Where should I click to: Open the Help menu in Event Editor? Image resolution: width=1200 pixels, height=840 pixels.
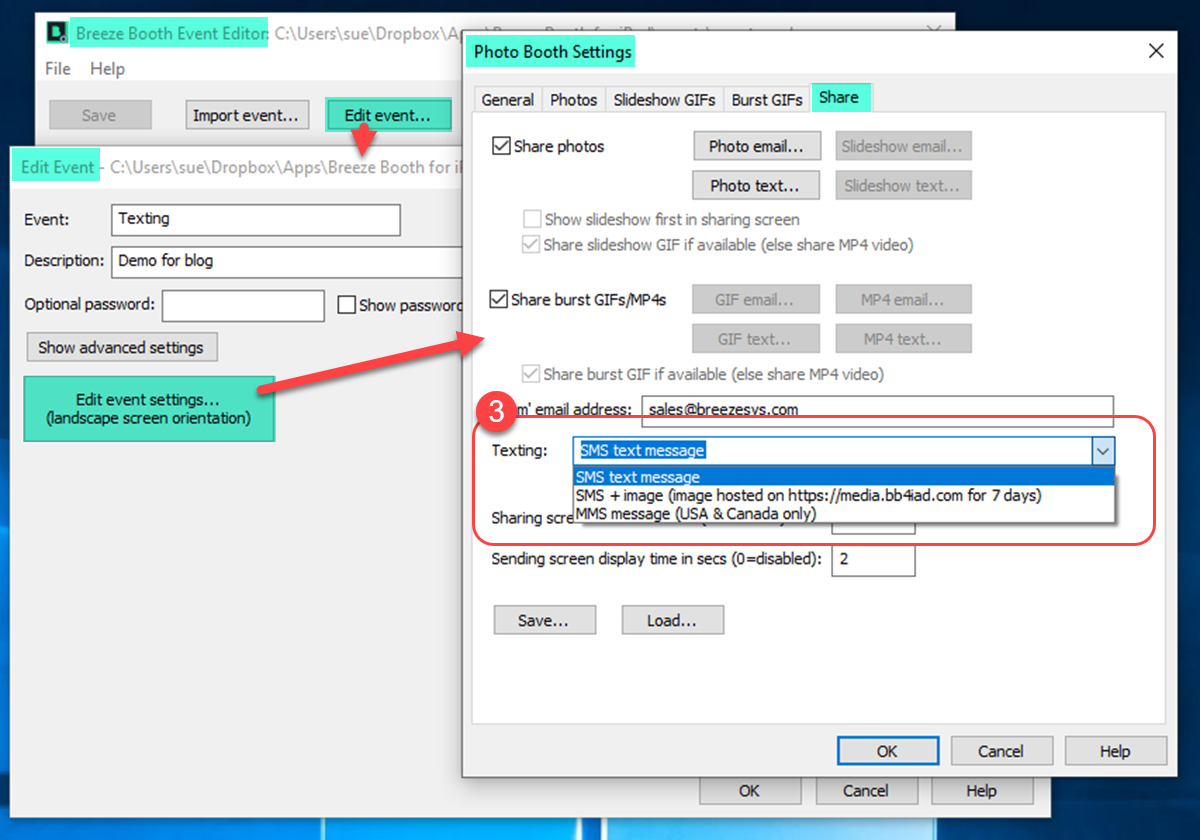(107, 69)
